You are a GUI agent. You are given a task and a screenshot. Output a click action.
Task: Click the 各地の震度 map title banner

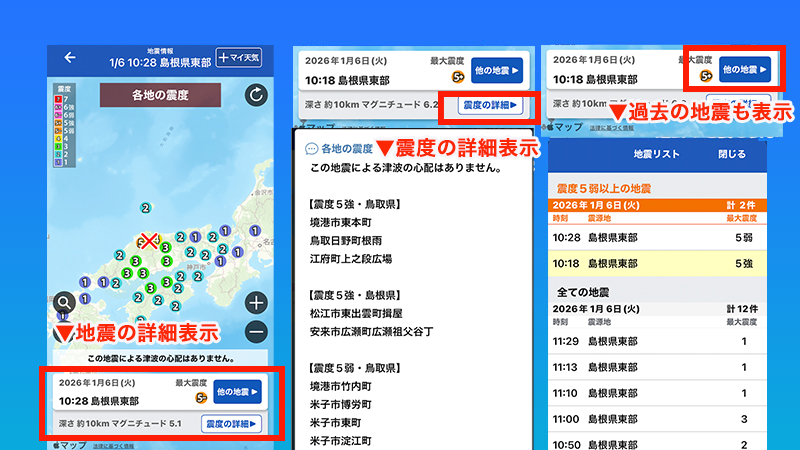[161, 97]
